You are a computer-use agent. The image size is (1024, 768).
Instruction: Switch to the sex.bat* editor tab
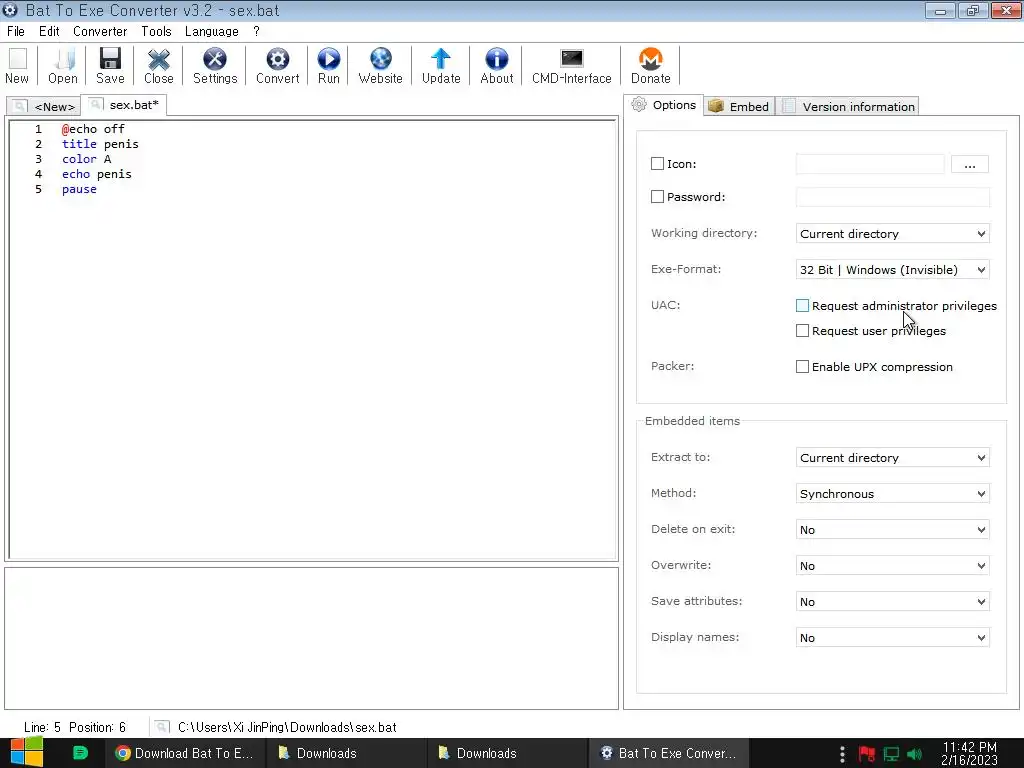(x=124, y=104)
